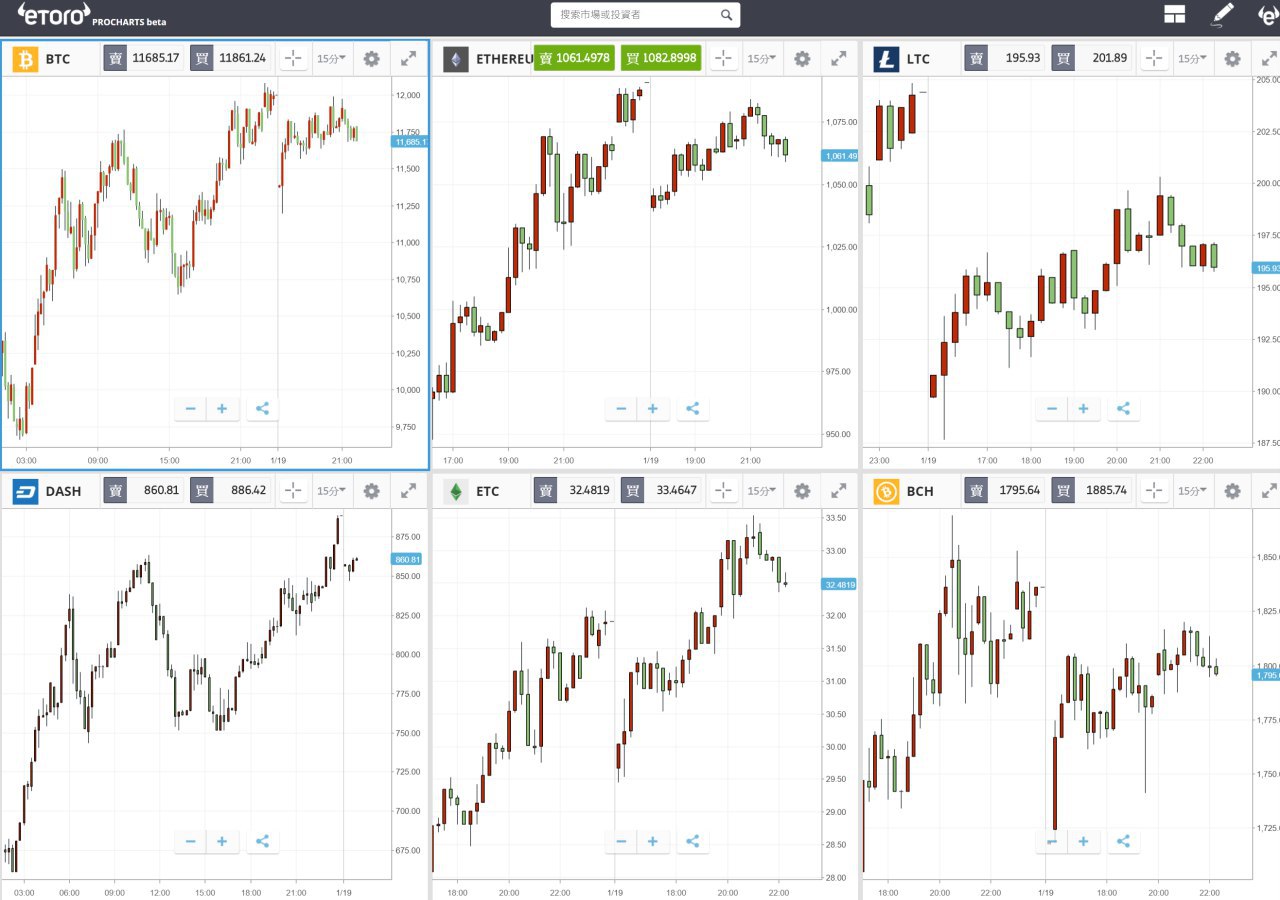
Task: Click Ethereum green sell price 1061.4978
Action: pos(574,59)
